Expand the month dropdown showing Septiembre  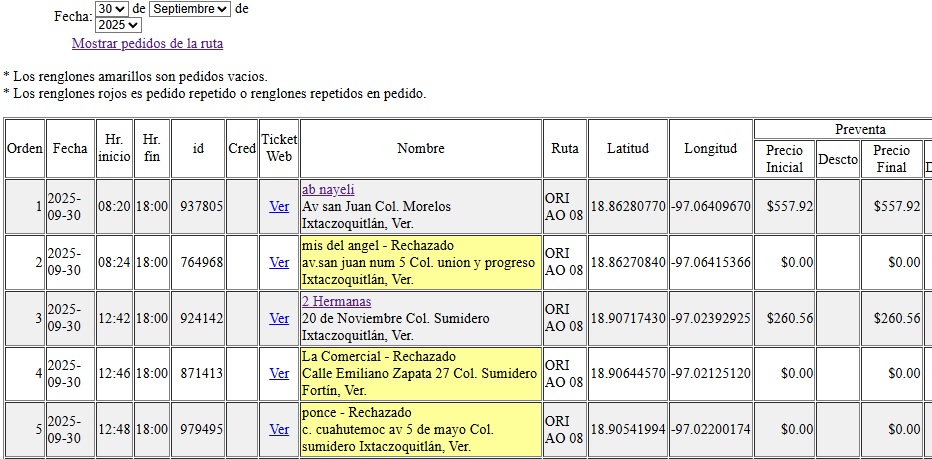[x=190, y=9]
